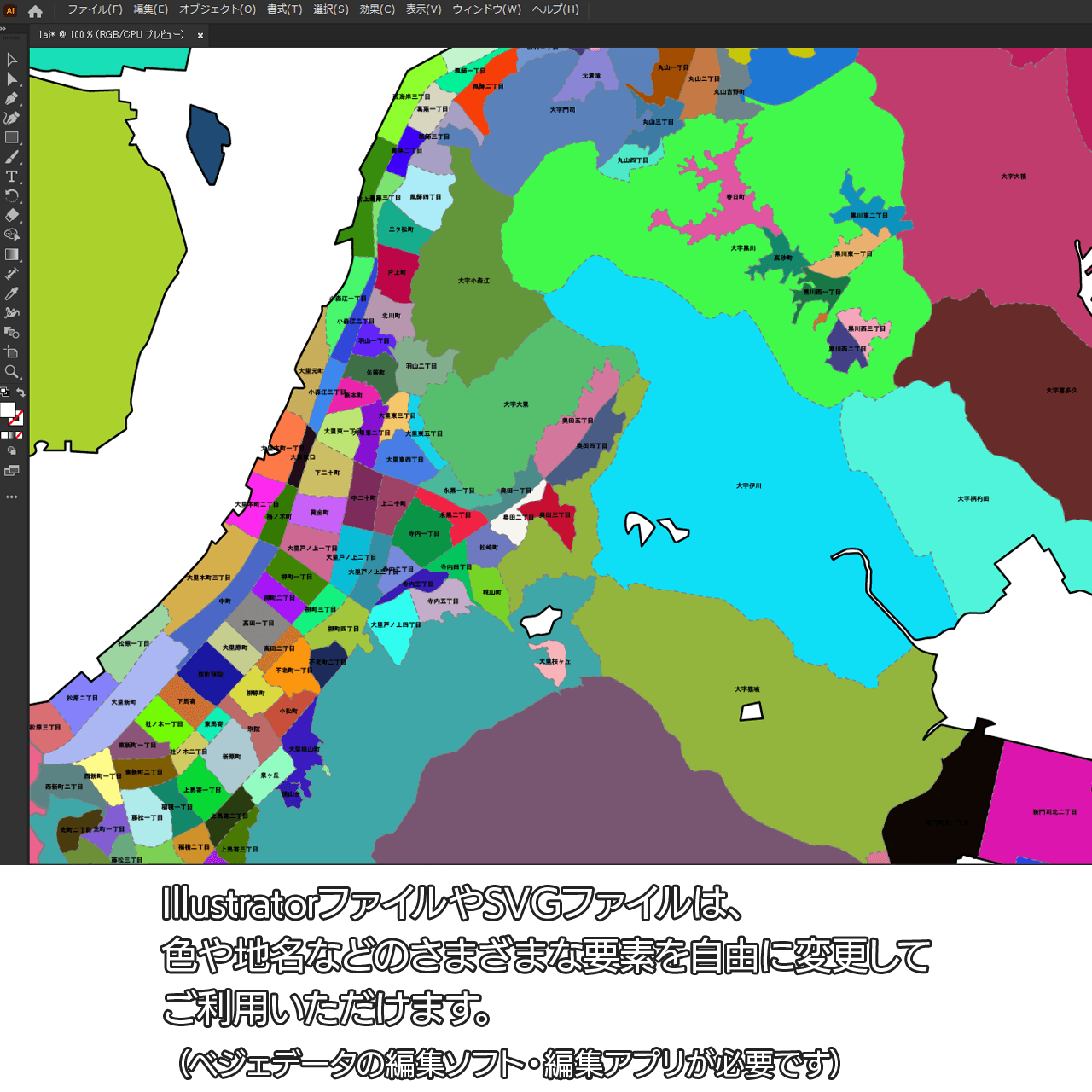Select the Rotate tool
The image size is (1092, 1092).
pos(12,195)
